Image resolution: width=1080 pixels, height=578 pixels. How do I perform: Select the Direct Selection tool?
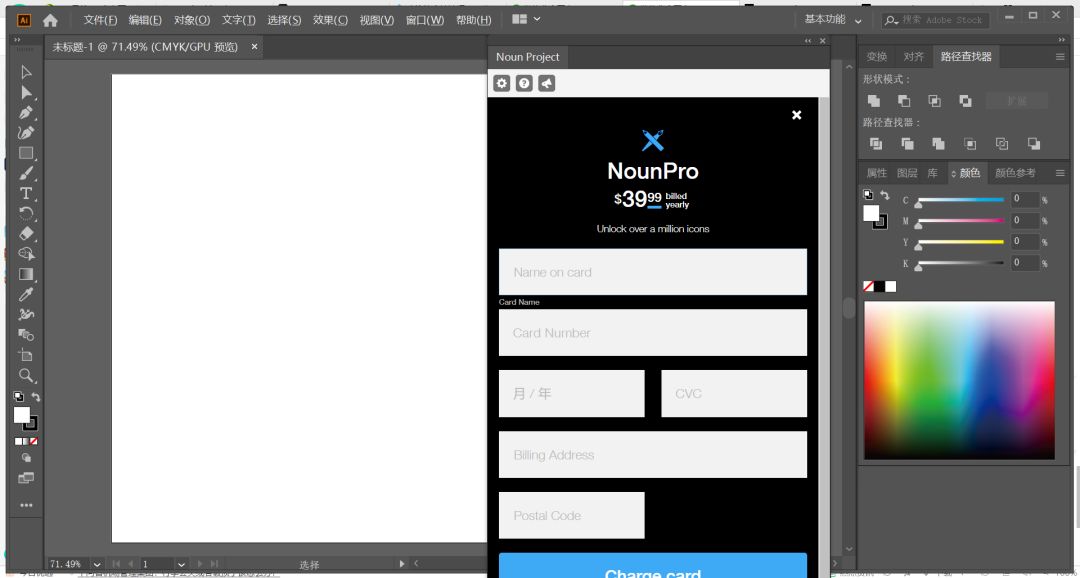(x=26, y=92)
